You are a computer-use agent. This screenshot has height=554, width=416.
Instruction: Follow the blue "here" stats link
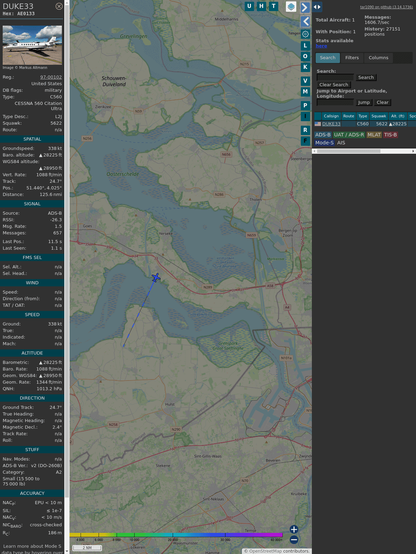pos(321,46)
